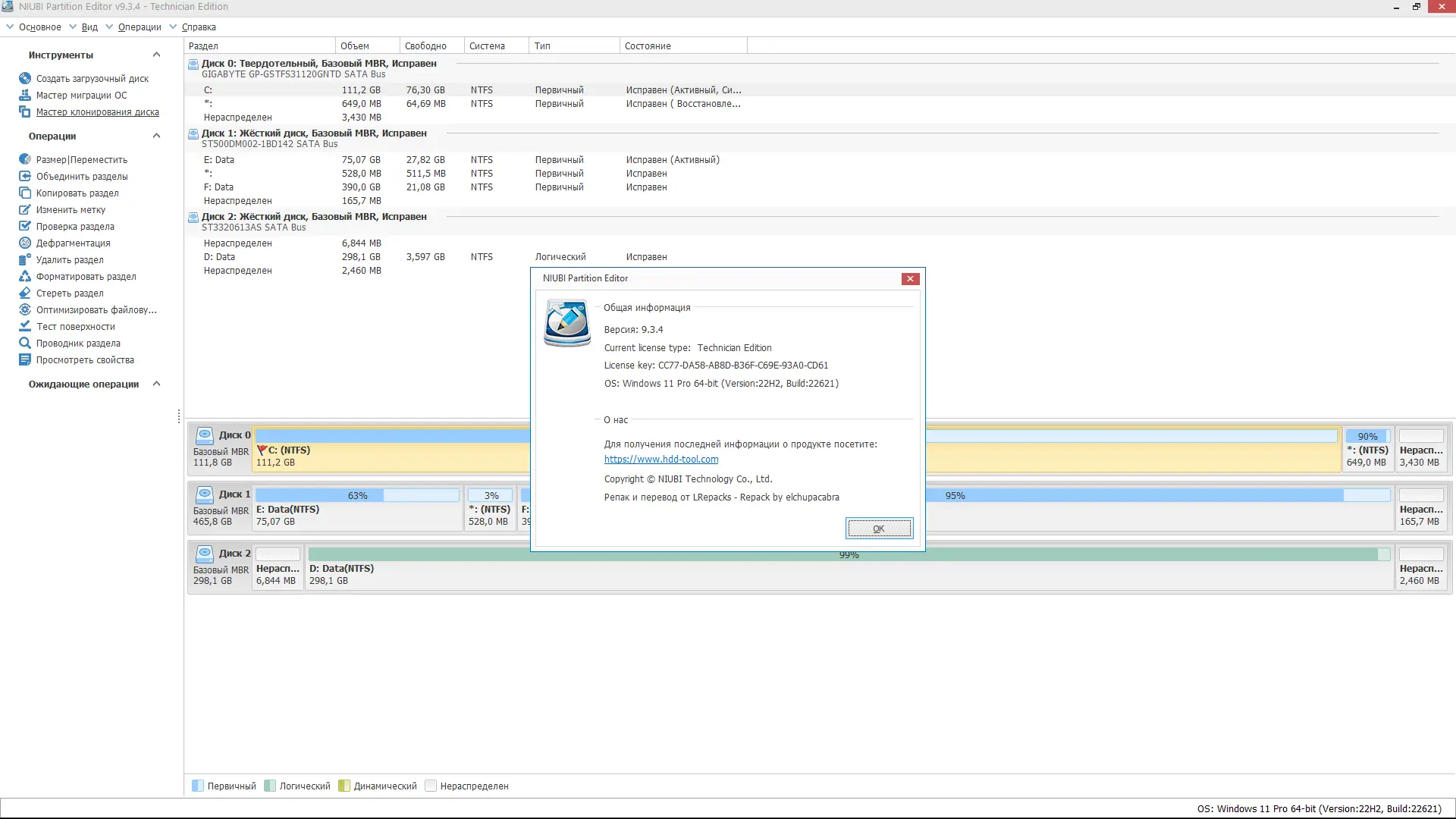Open the Справка menu
This screenshot has width=1456, height=819.
click(x=199, y=27)
